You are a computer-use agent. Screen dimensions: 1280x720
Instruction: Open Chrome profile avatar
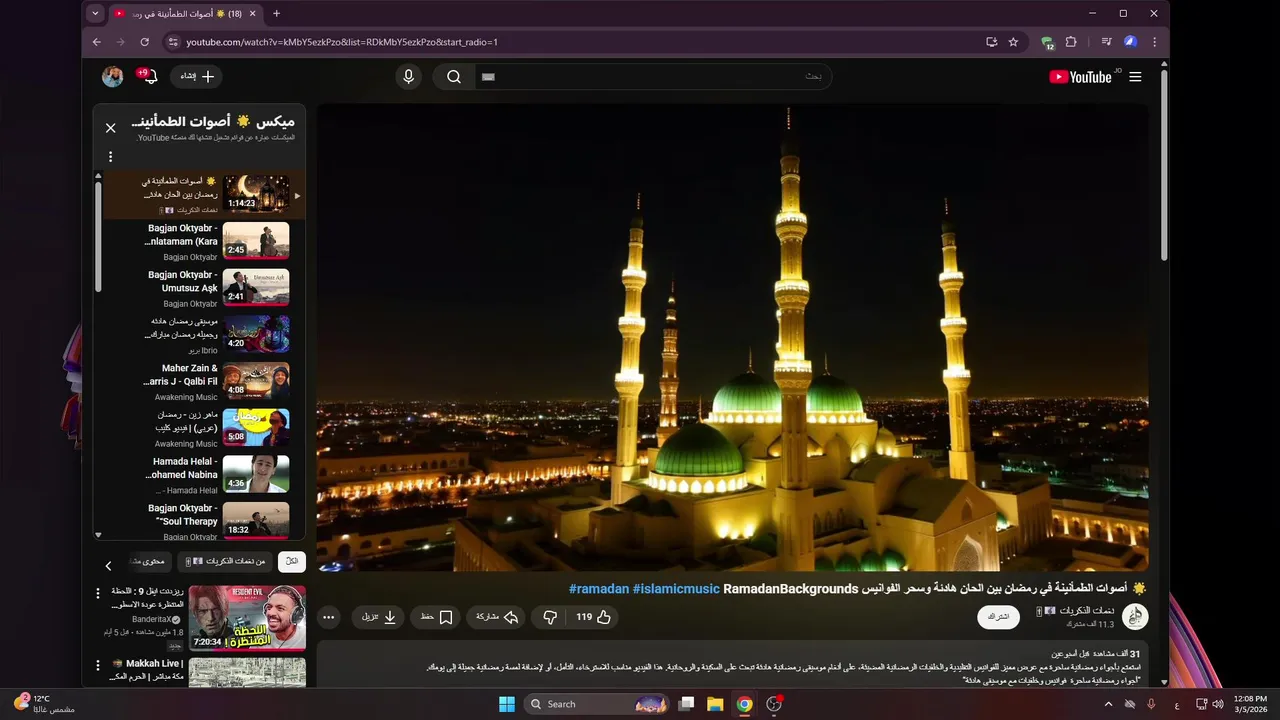pos(1130,42)
